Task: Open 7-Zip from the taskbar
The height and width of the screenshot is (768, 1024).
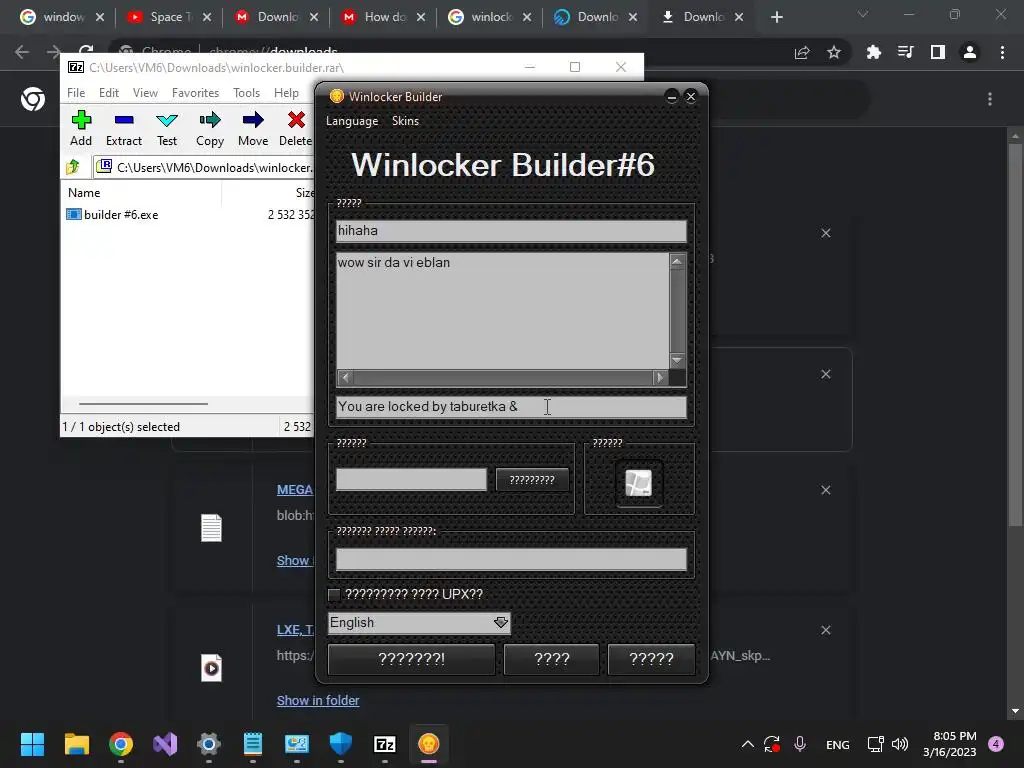Action: [x=385, y=744]
